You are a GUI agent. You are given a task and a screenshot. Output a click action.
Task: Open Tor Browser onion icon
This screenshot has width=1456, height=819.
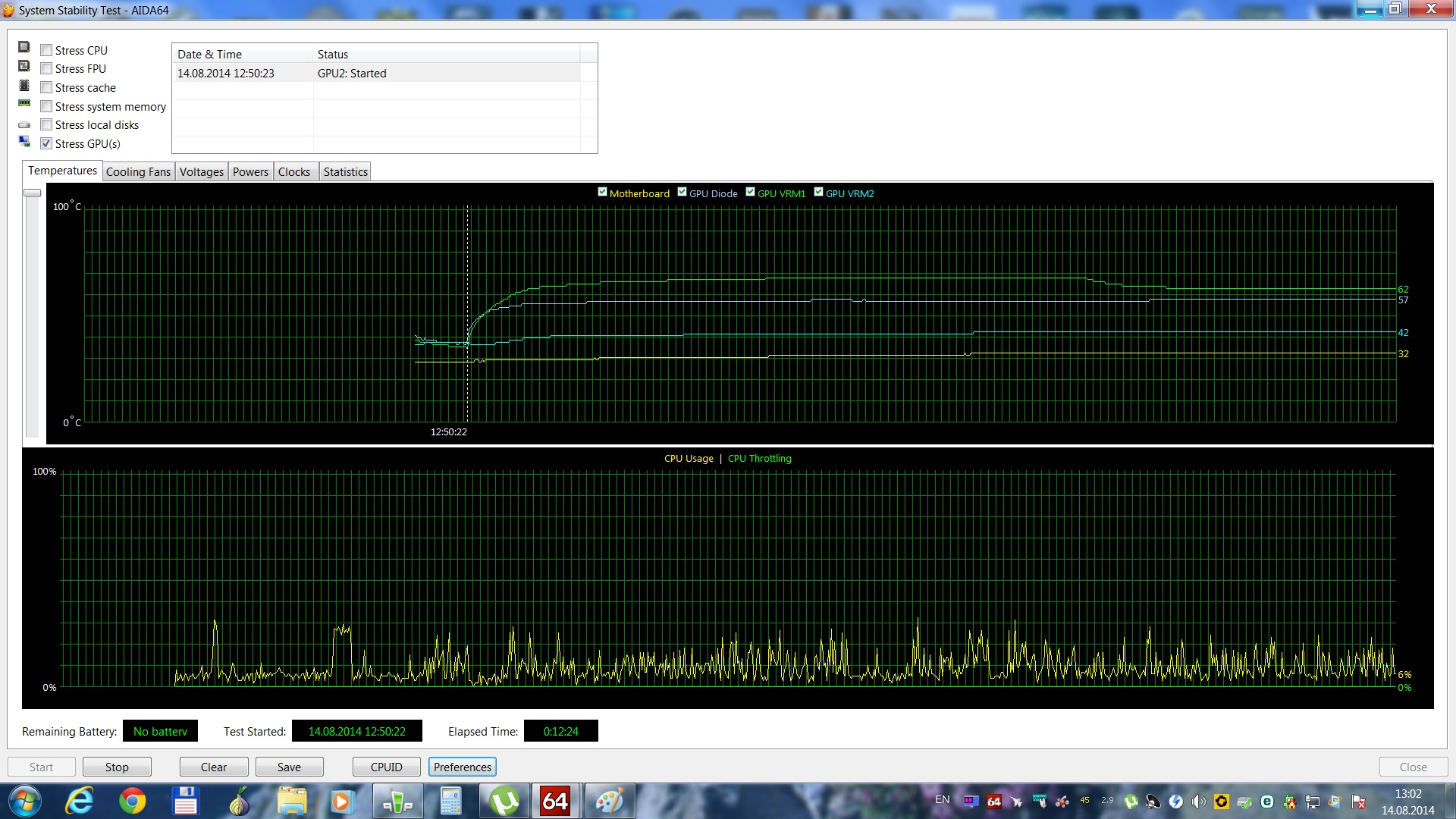[x=239, y=802]
